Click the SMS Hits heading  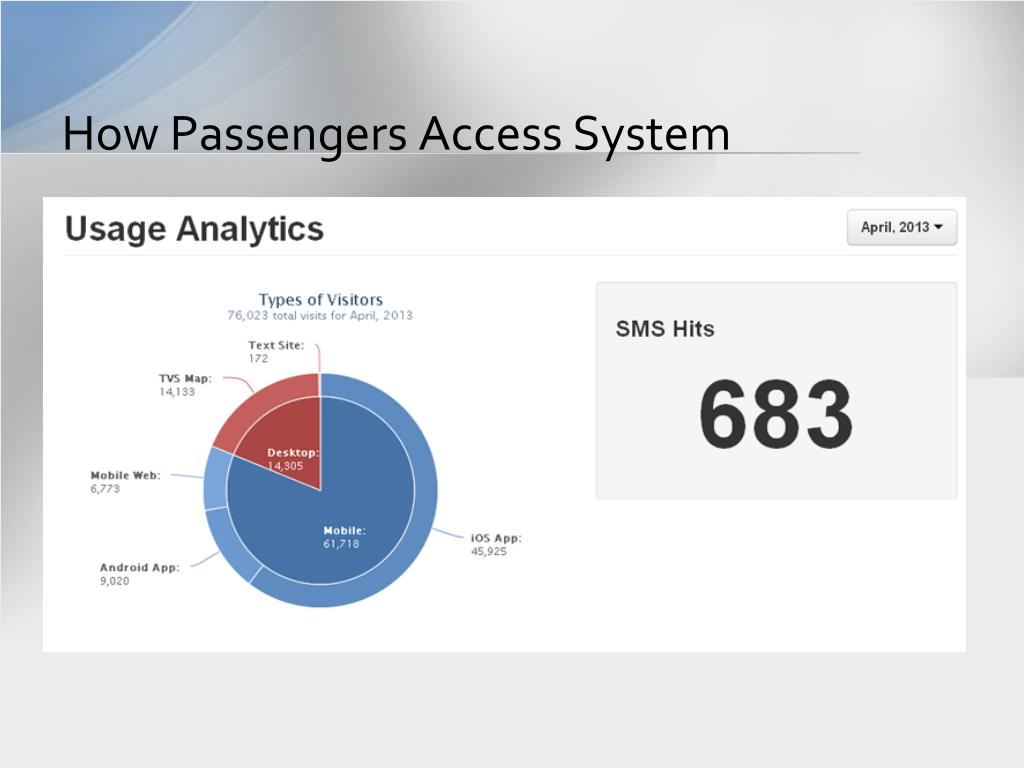[665, 329]
